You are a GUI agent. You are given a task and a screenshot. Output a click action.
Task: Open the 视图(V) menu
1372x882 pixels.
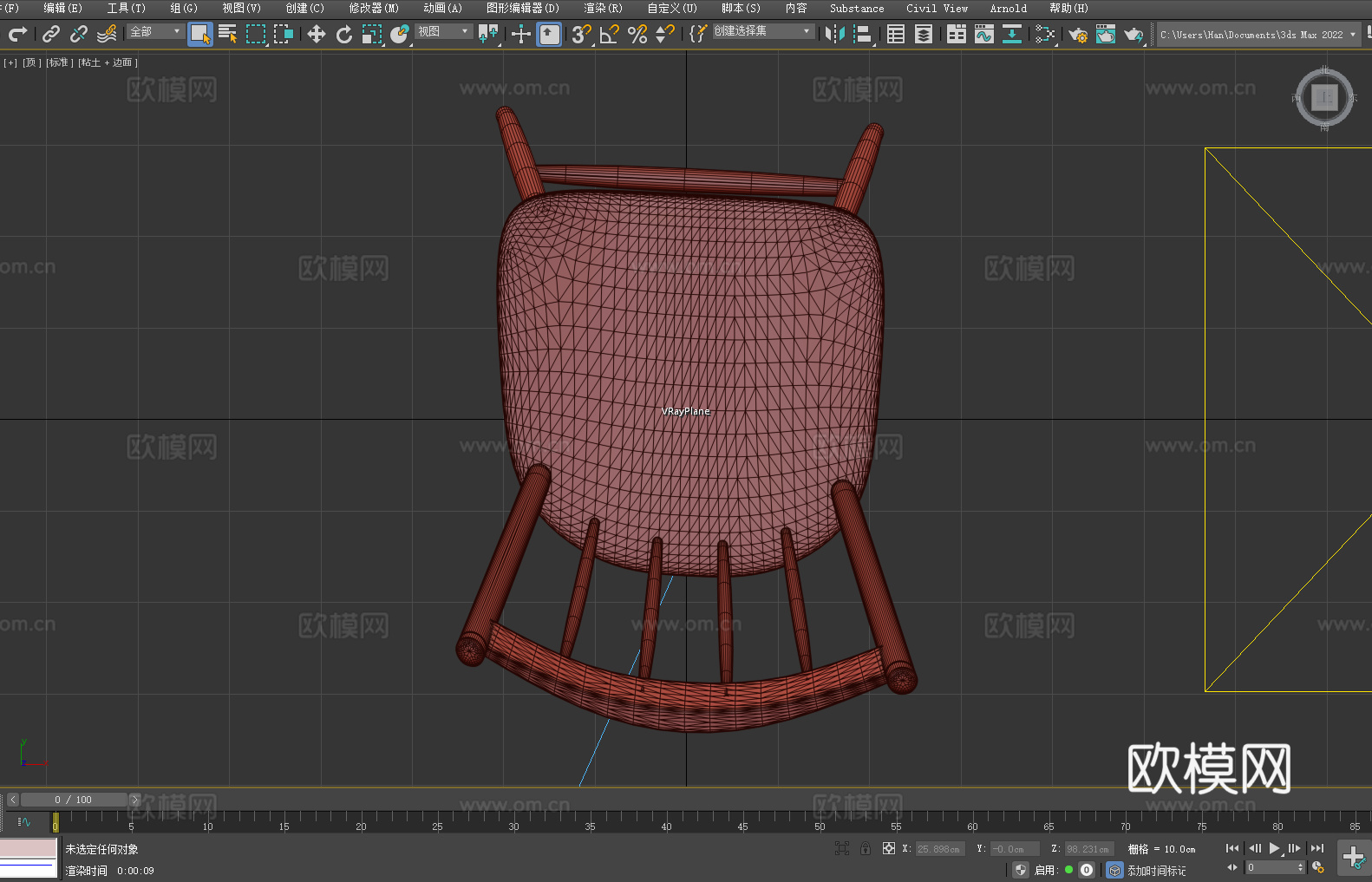(x=241, y=8)
